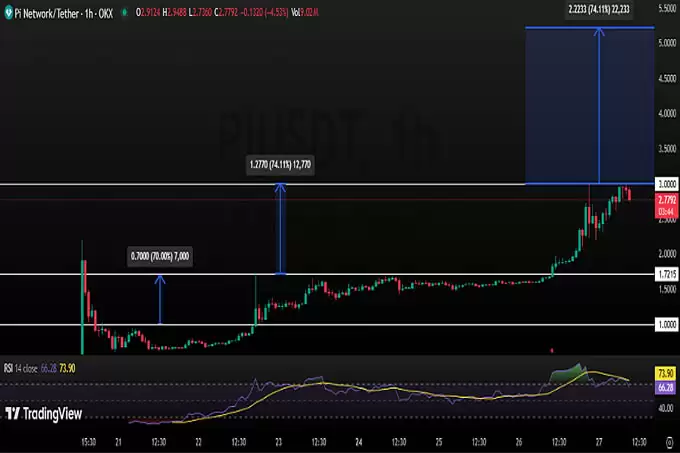Image resolution: width=680 pixels, height=453 pixels.
Task: Select the 2.2233 (74.11%) measurement label
Action: tap(598, 7)
